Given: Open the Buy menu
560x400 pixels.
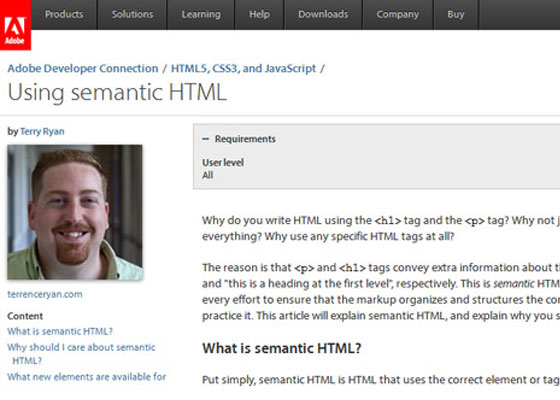Looking at the screenshot, I should (x=456, y=14).
